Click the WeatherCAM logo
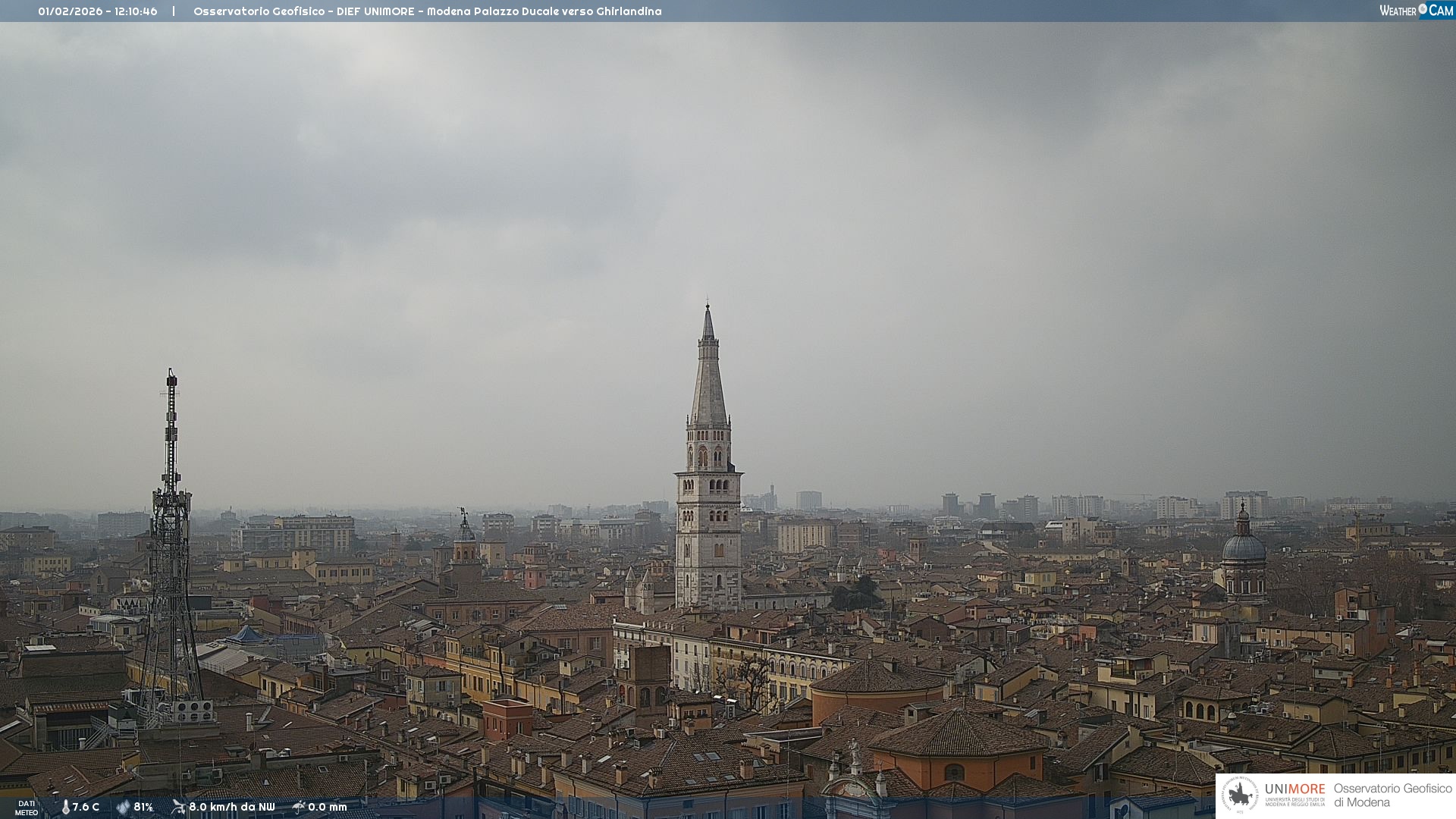1456x819 pixels. point(1416,11)
